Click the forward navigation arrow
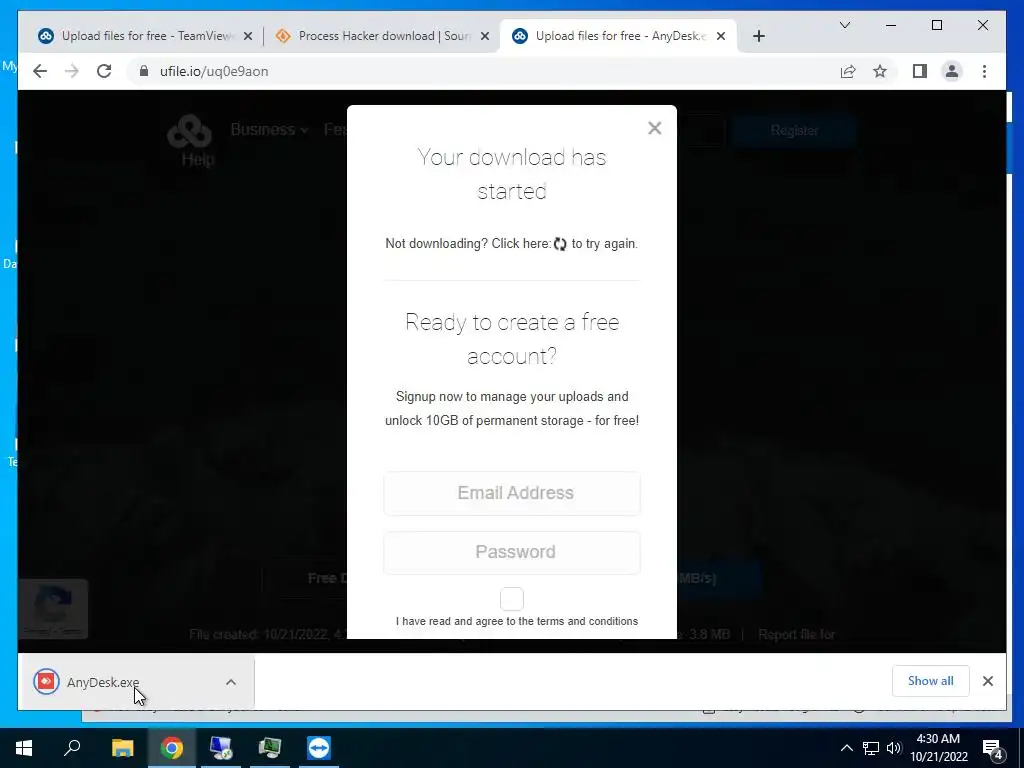Screen dimensions: 1024x768 point(72,71)
